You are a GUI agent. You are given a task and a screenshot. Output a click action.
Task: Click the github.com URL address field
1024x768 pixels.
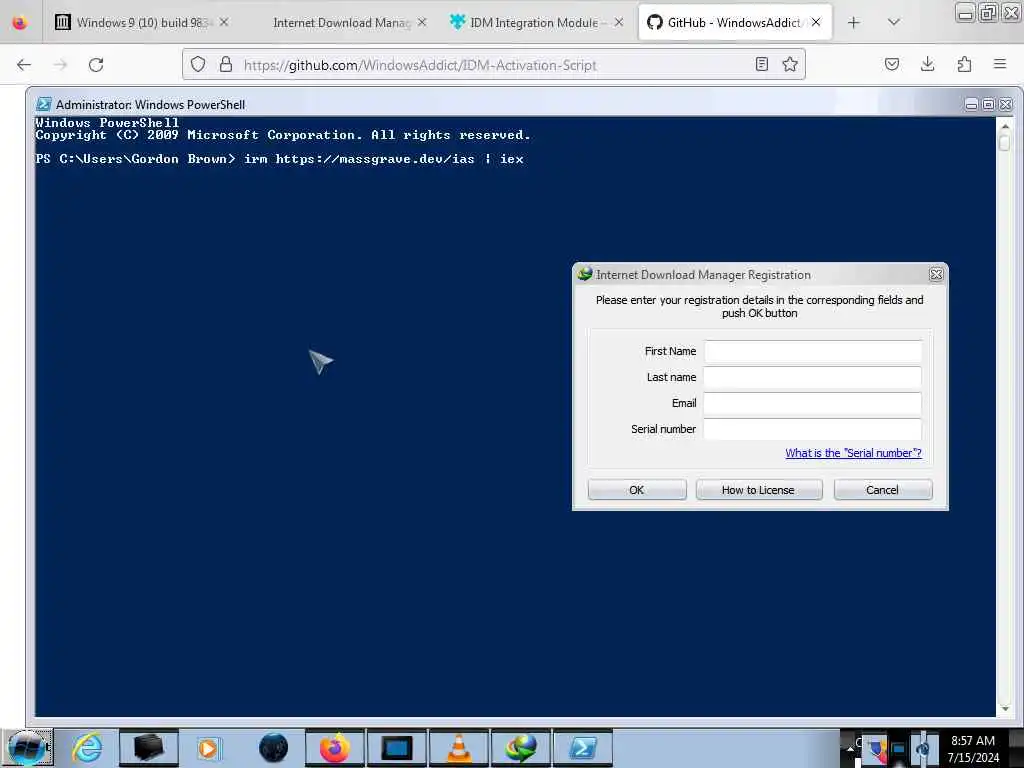tap(493, 65)
